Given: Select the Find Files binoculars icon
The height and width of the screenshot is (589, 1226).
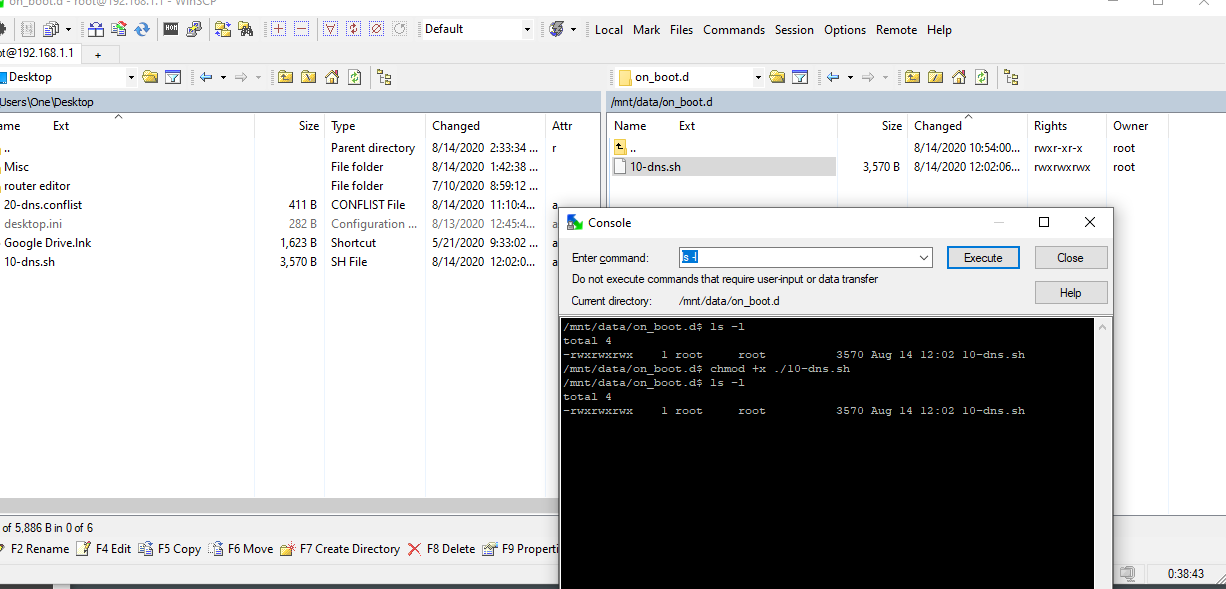Looking at the screenshot, I should click(247, 29).
